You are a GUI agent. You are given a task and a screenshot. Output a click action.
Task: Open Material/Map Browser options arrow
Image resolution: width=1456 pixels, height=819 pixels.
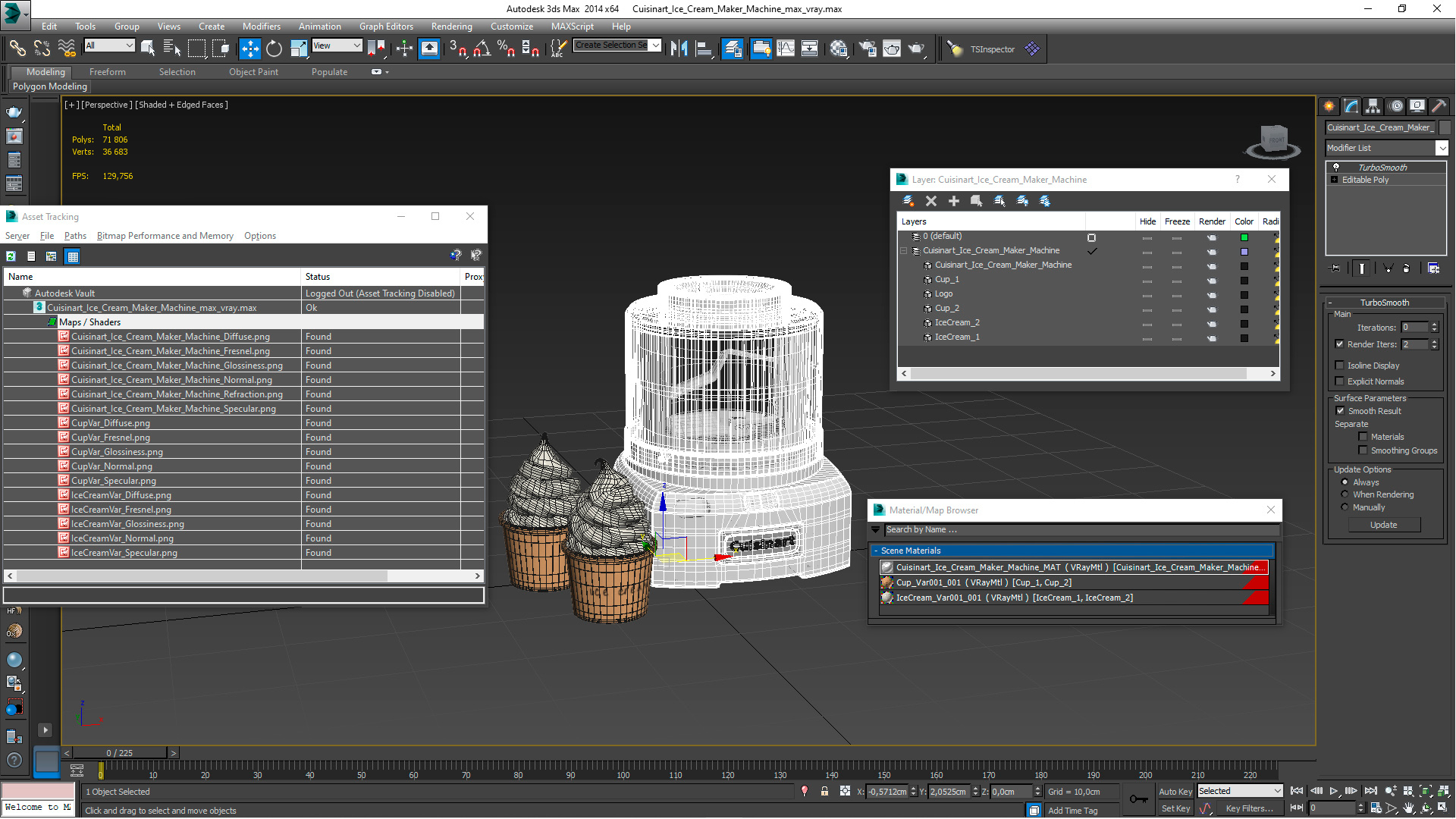coord(876,530)
